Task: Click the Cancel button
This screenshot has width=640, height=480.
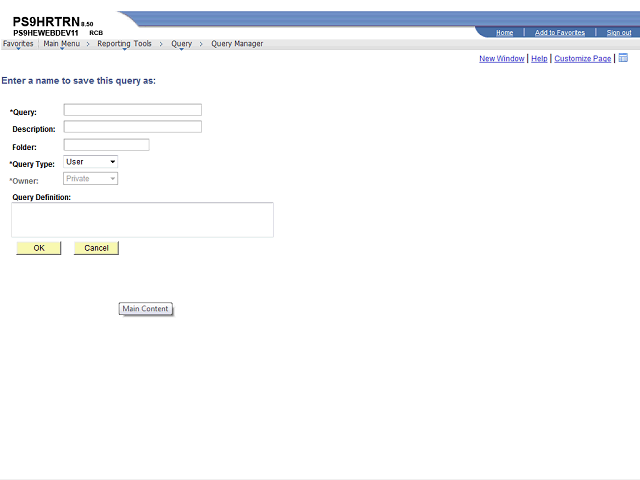Action: pos(96,248)
